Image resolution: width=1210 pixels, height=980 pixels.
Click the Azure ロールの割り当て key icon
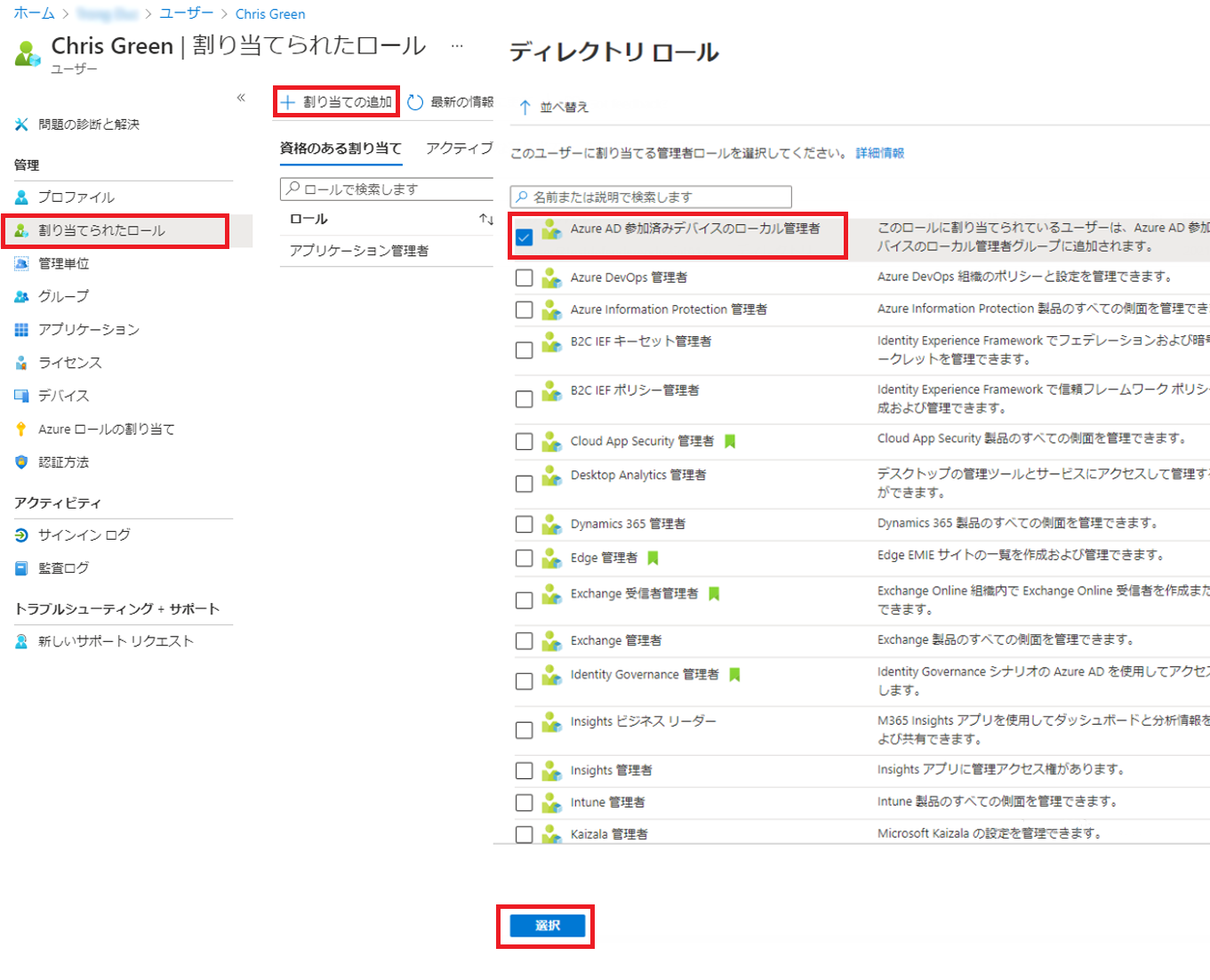point(21,429)
